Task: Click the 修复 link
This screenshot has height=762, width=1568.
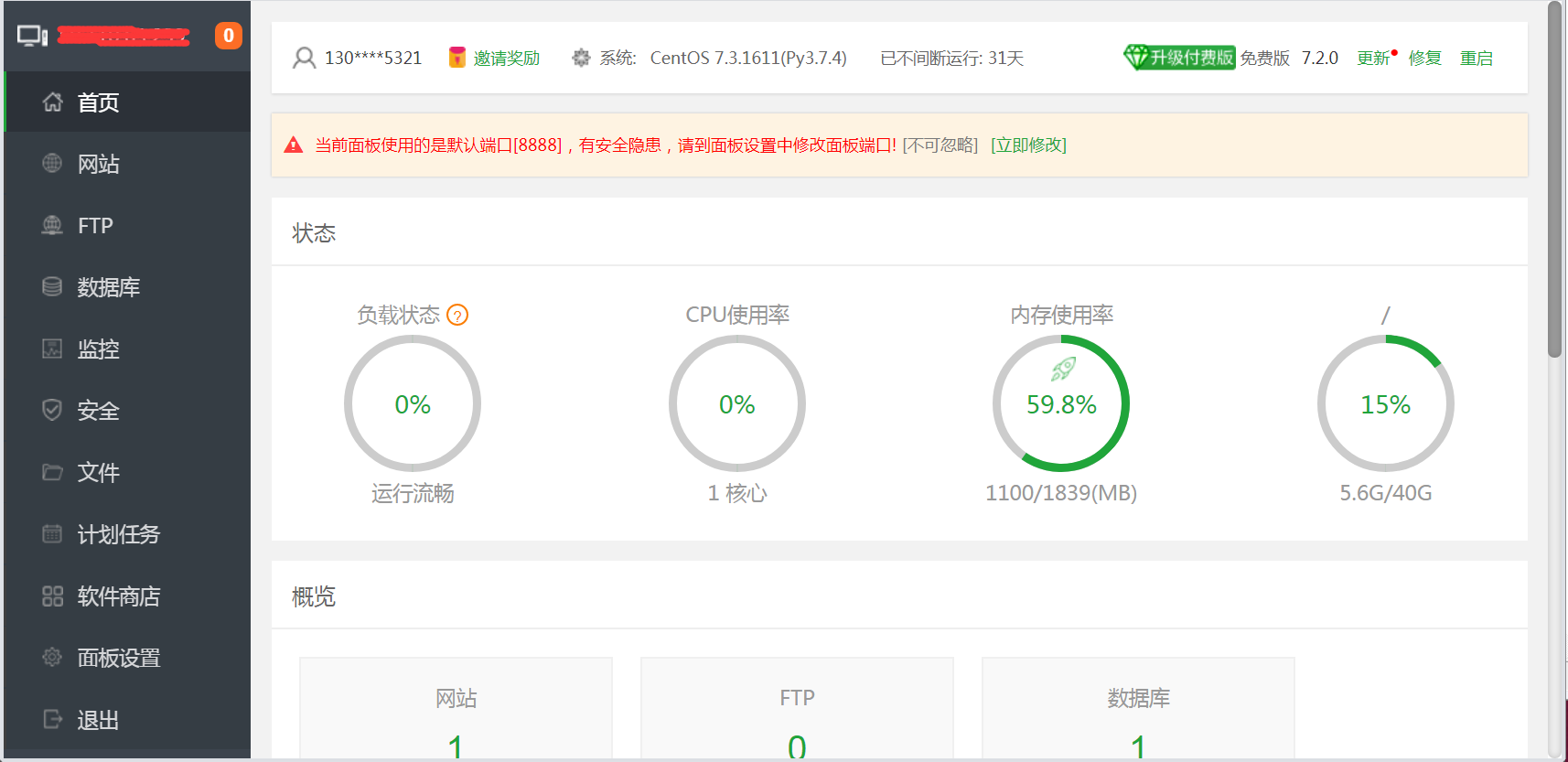Action: point(1424,58)
